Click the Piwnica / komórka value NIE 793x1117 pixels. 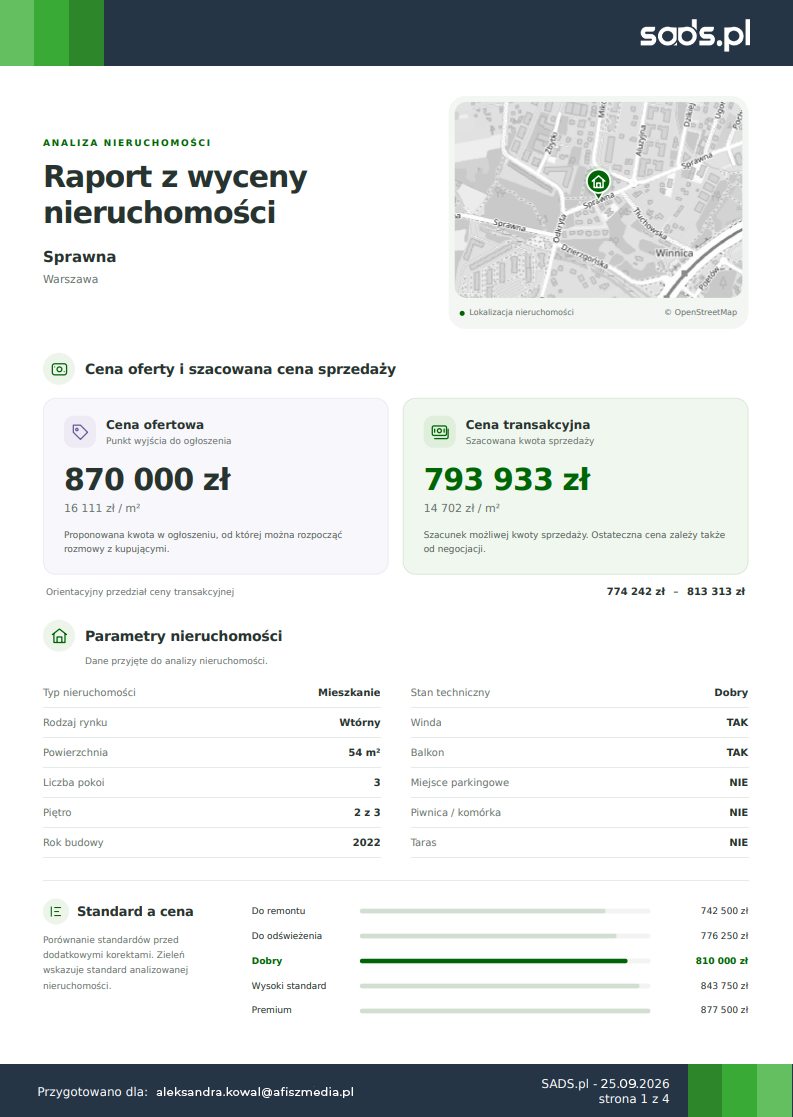739,812
